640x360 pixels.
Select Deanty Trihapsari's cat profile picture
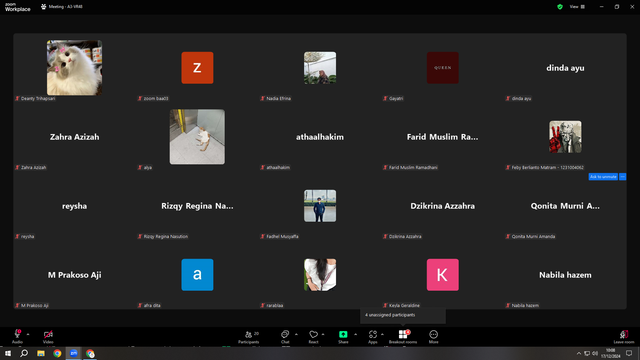[74, 68]
